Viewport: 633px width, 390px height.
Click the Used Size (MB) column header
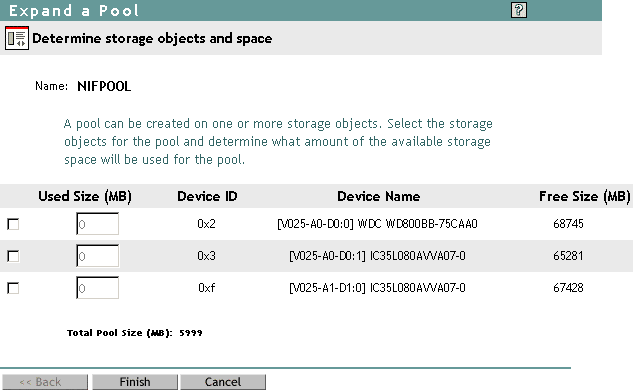pyautogui.click(x=85, y=196)
